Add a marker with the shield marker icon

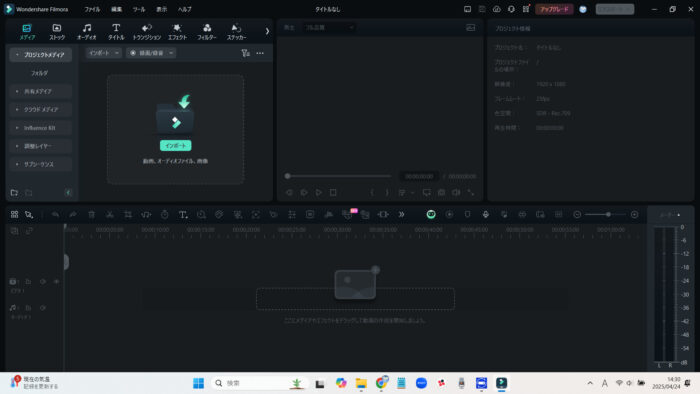(x=467, y=215)
